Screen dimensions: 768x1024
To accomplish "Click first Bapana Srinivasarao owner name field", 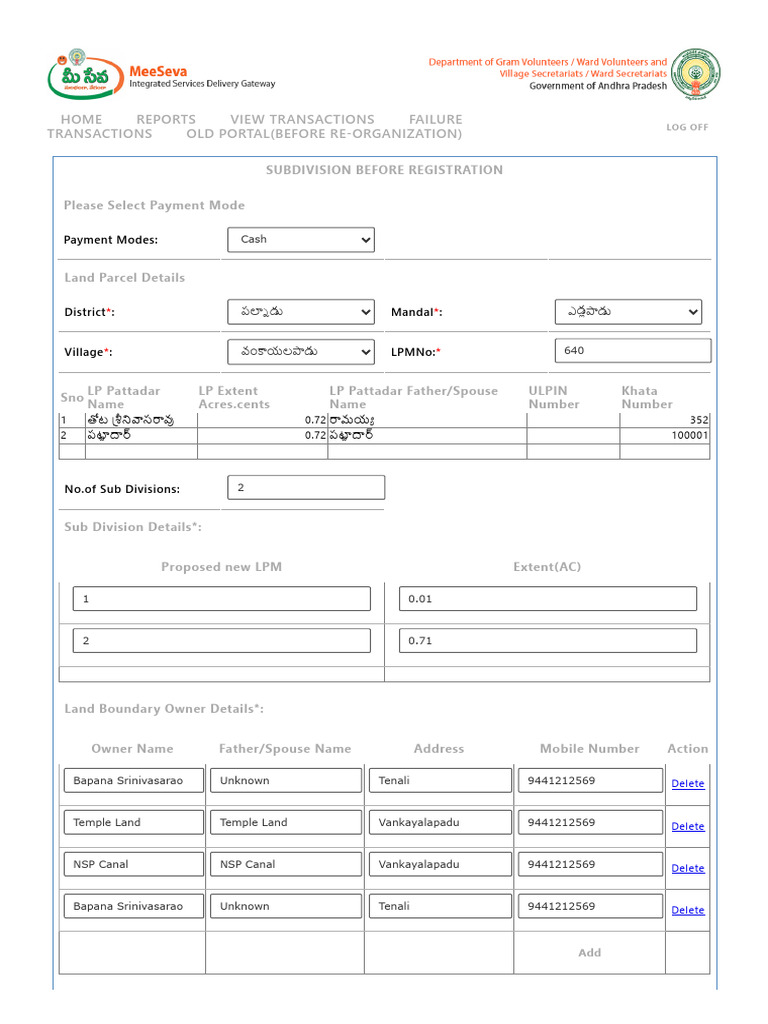I will [134, 780].
